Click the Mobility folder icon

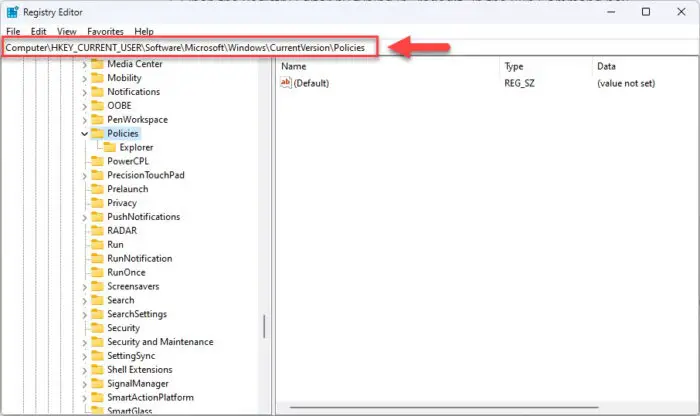tap(97, 78)
